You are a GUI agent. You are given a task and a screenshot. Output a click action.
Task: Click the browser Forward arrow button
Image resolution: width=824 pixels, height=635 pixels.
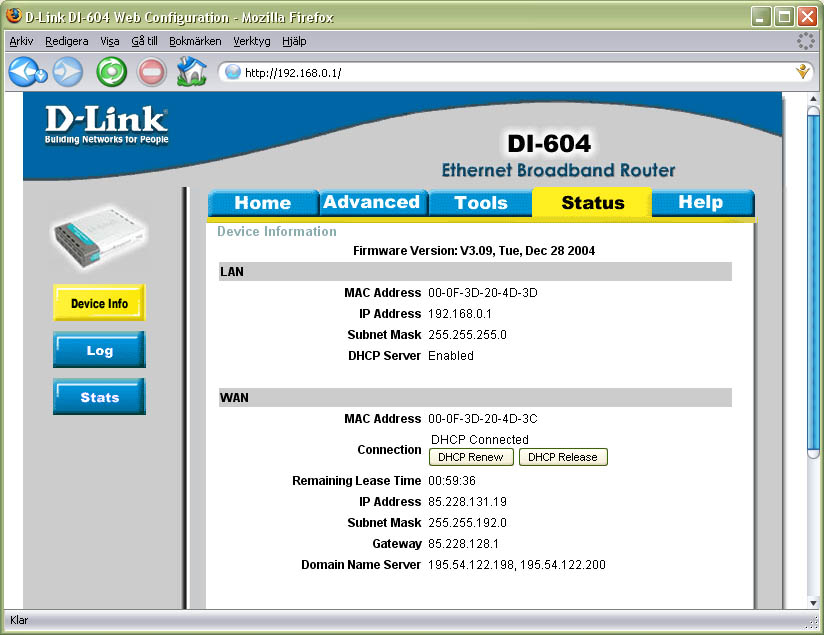pos(68,71)
